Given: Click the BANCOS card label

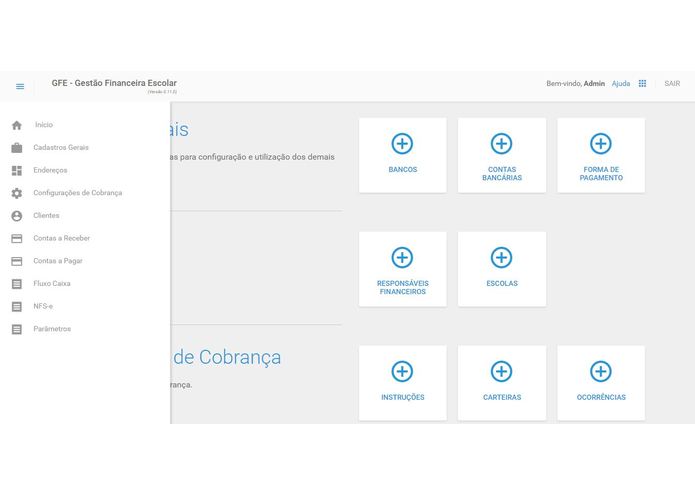Looking at the screenshot, I should pos(402,169).
